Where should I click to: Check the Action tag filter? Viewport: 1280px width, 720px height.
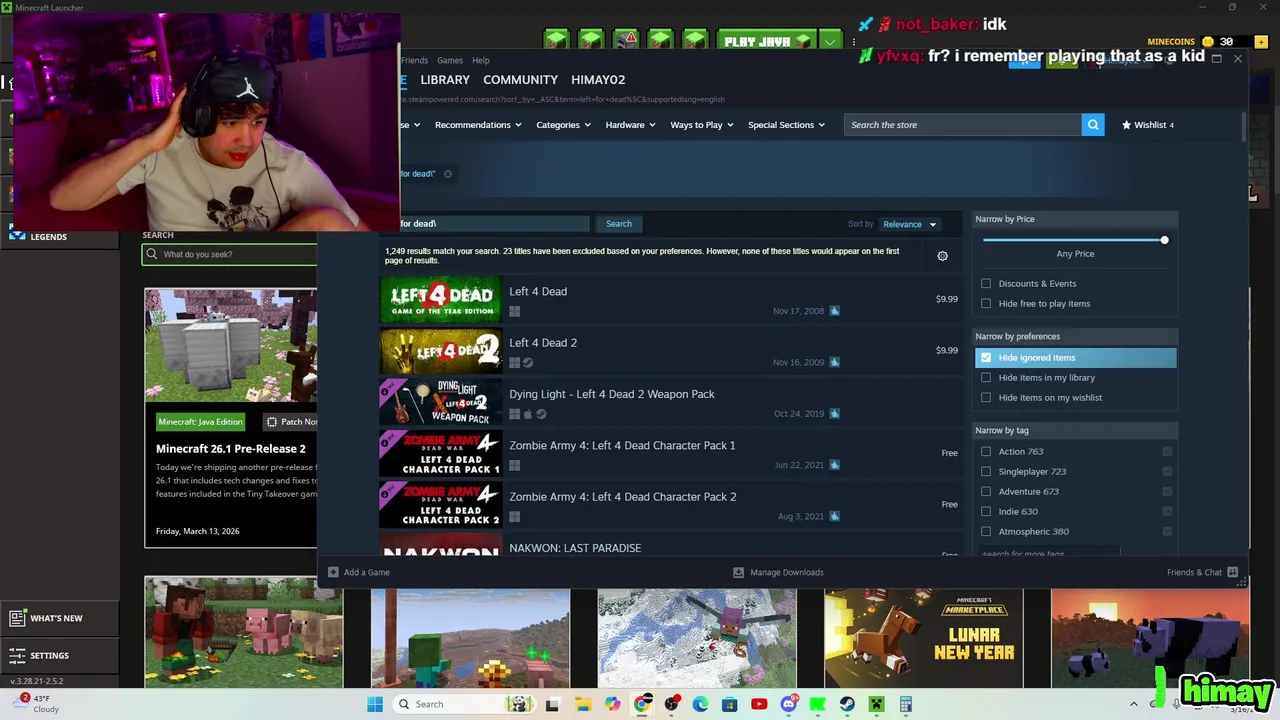click(986, 452)
